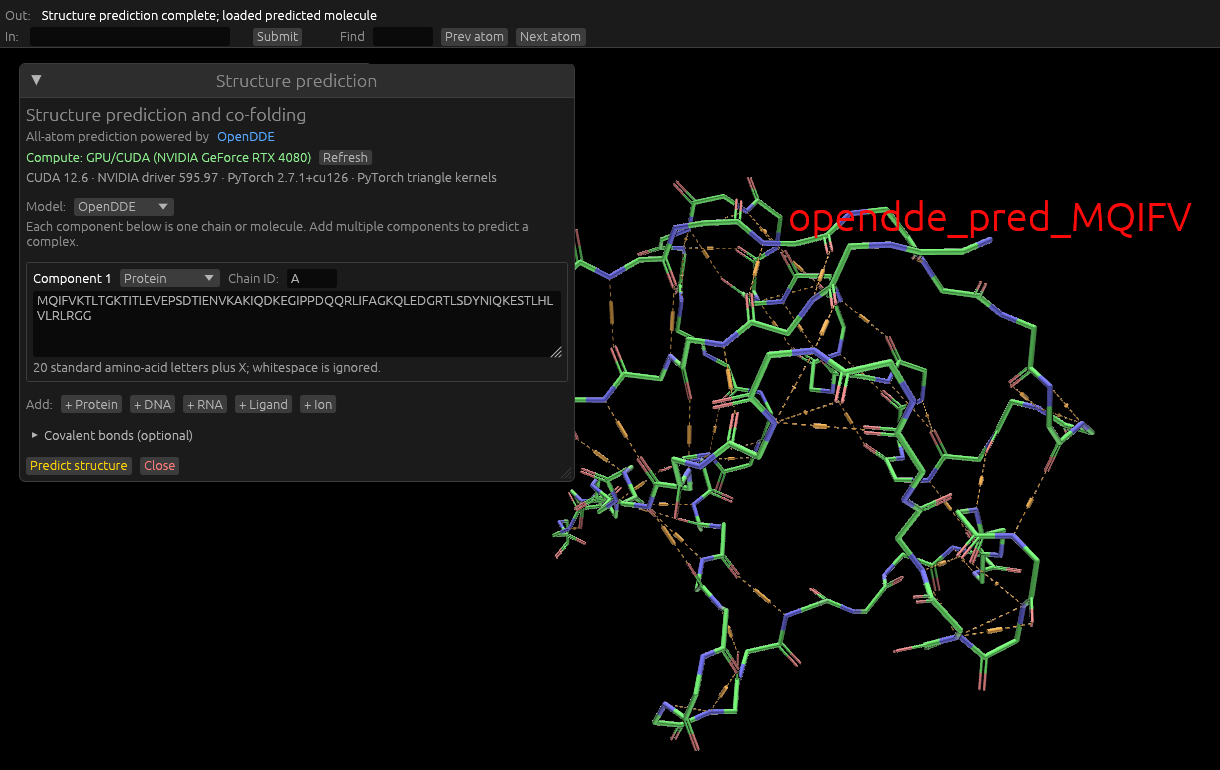1220x770 pixels.
Task: Click the CUDA 12.6 driver info line
Action: [x=261, y=178]
